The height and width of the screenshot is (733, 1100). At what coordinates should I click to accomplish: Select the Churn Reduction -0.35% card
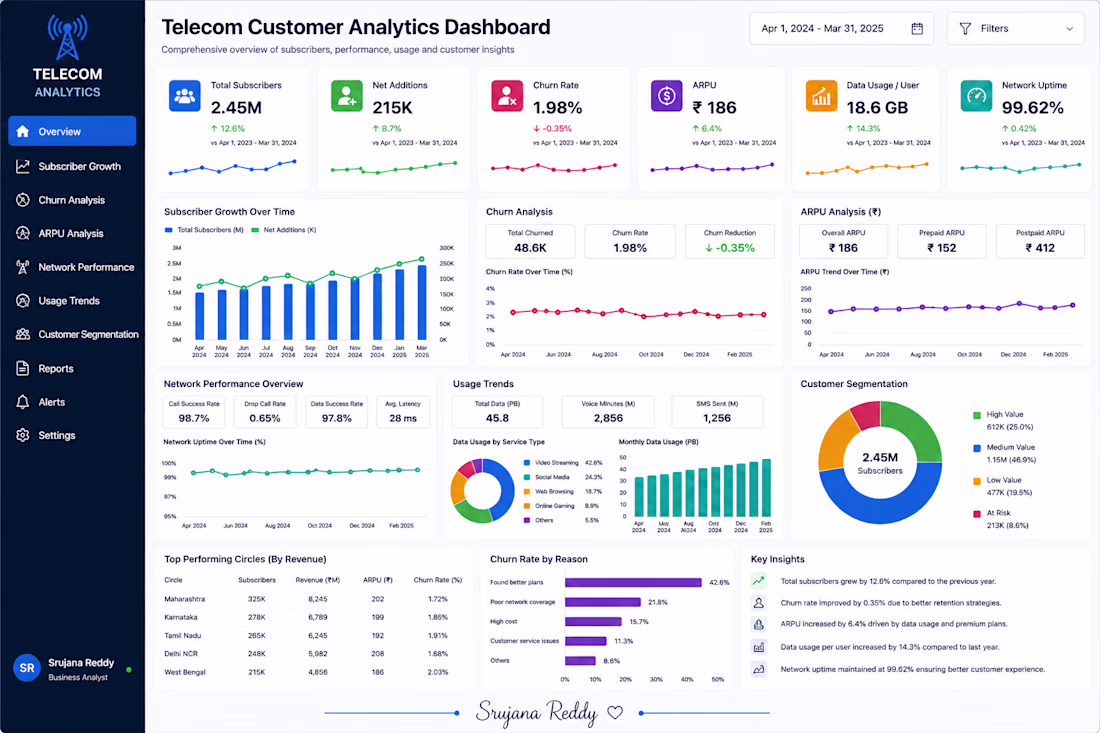730,241
